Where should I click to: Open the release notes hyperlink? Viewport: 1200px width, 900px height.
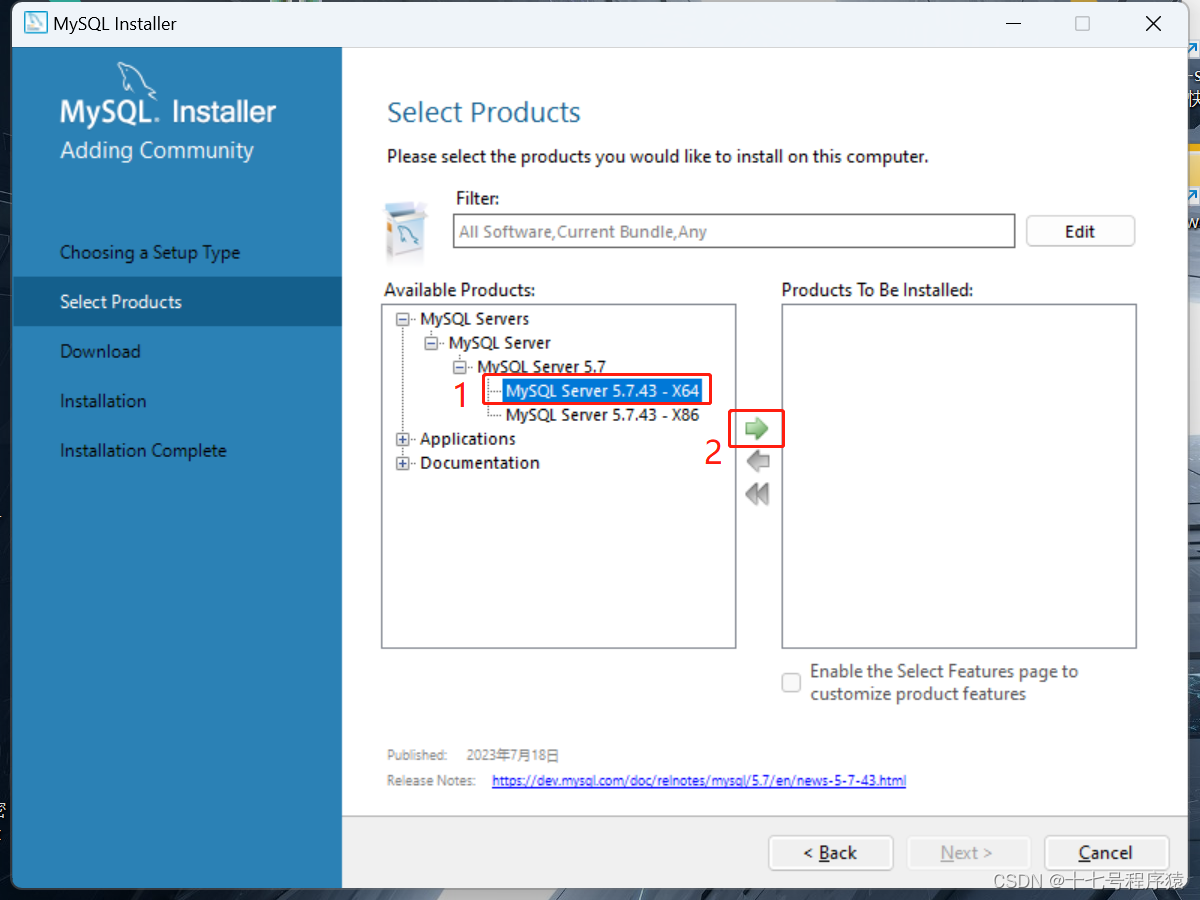click(x=699, y=781)
